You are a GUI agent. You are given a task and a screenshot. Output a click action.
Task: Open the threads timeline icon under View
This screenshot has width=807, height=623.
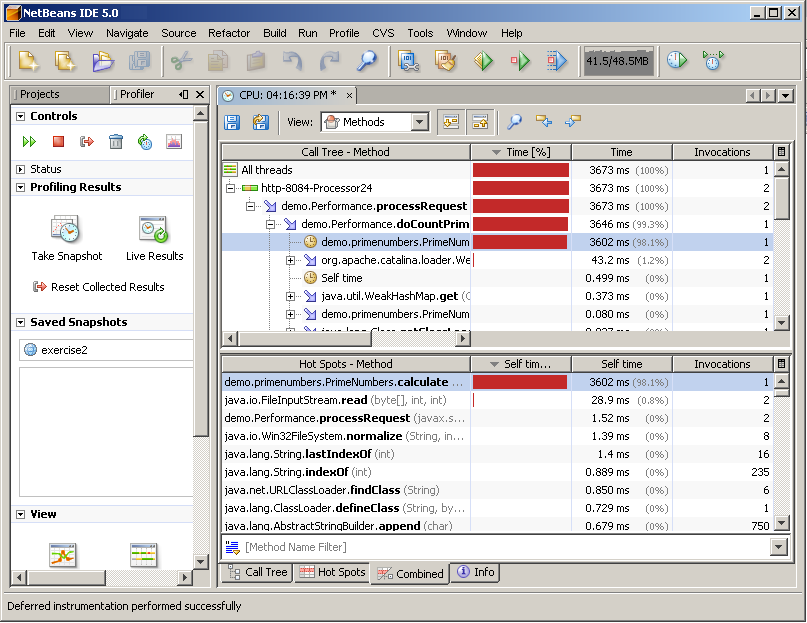144,555
